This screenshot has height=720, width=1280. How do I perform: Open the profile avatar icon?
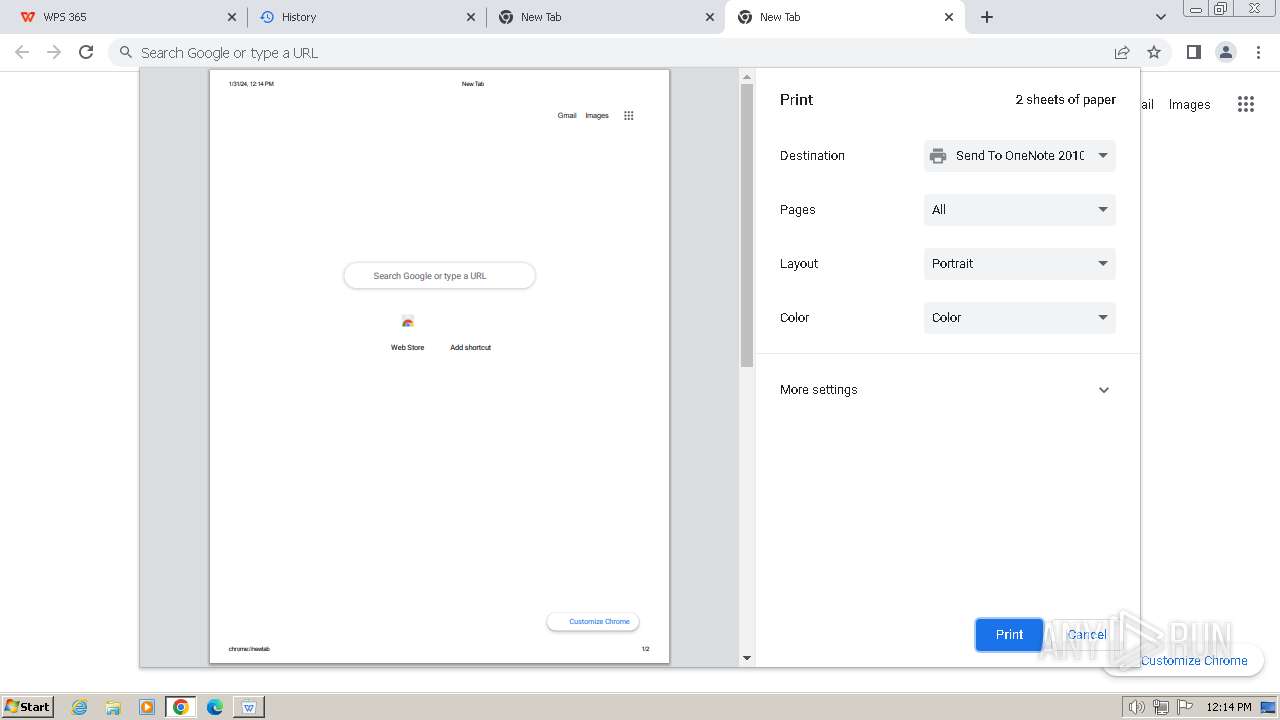1225,52
